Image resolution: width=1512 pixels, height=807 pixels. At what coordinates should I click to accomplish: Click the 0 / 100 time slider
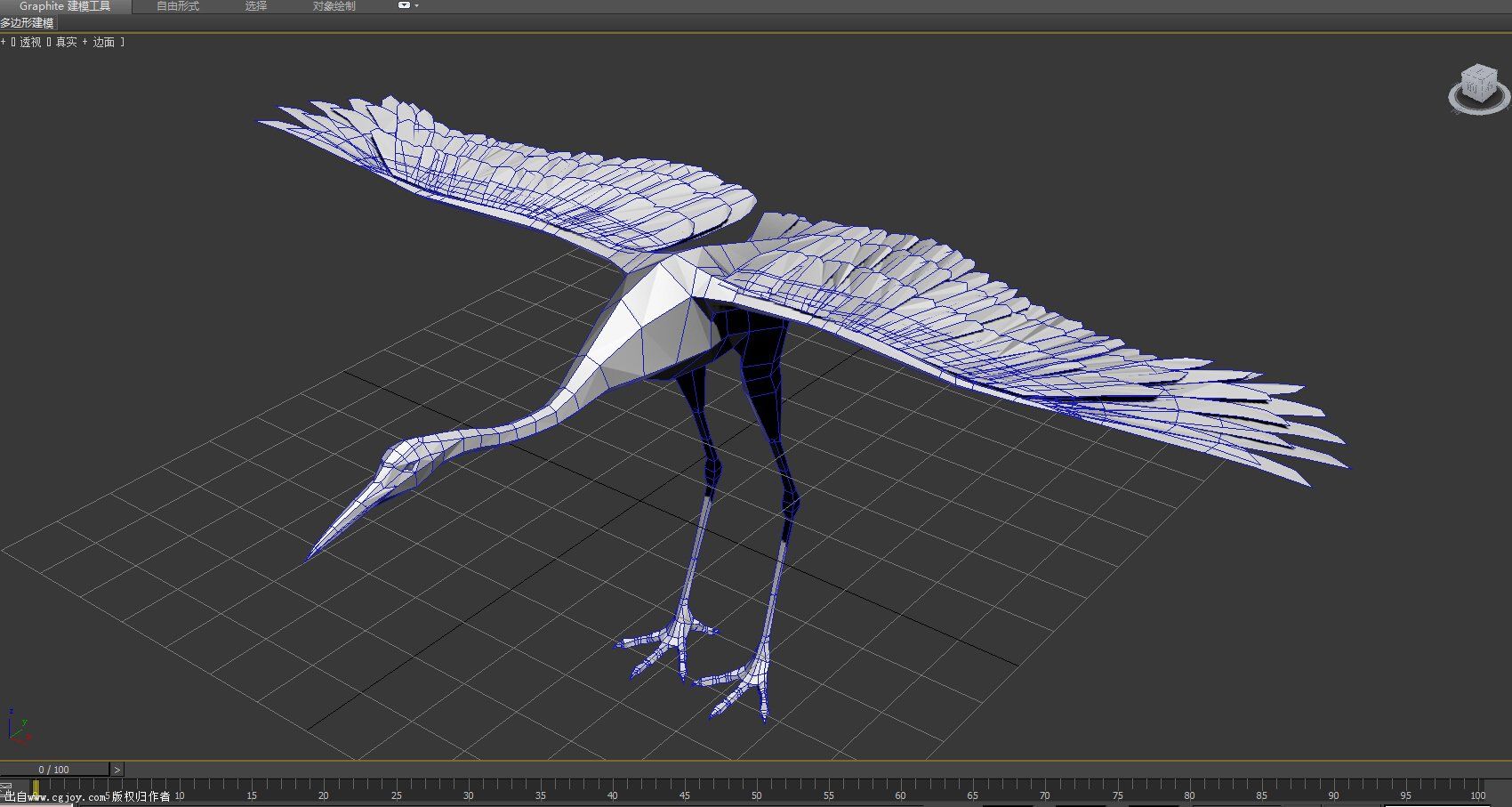54,770
